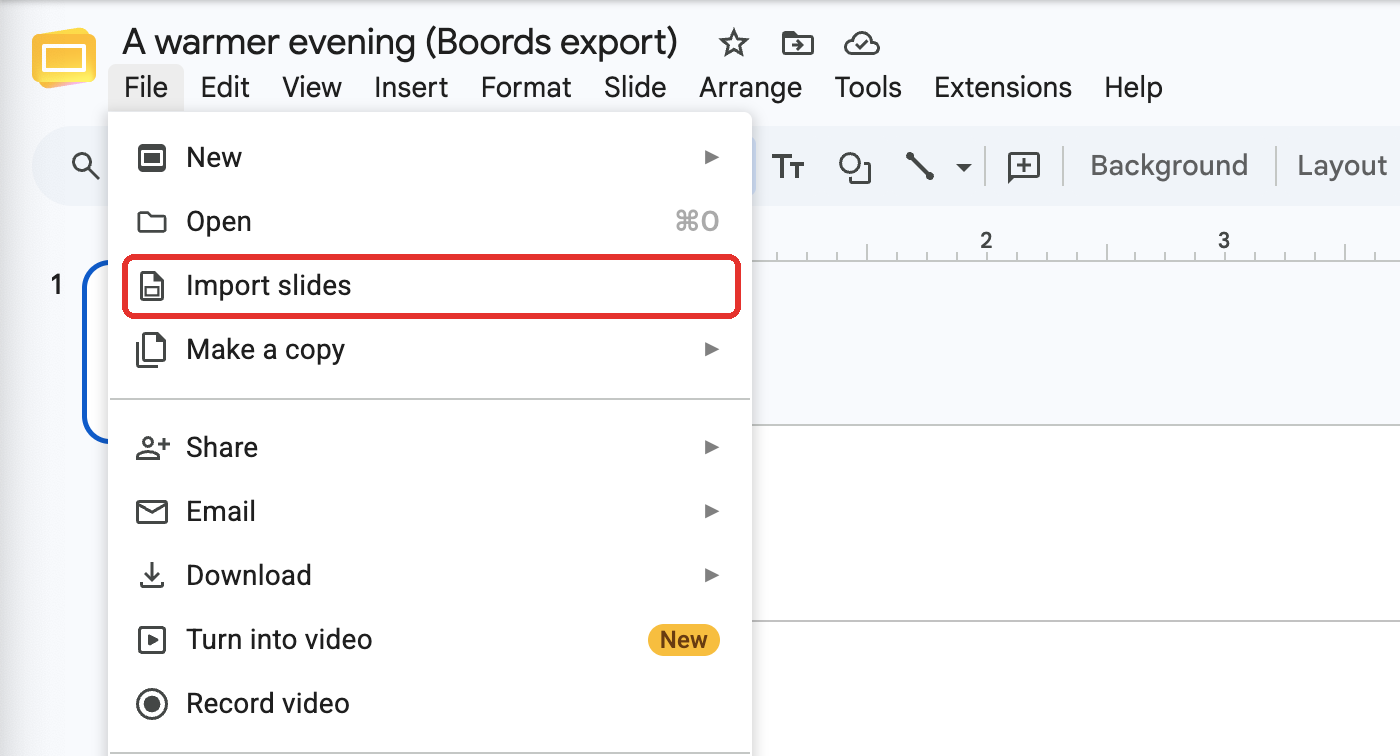Click the Layout button
The image size is (1400, 756).
(1342, 165)
